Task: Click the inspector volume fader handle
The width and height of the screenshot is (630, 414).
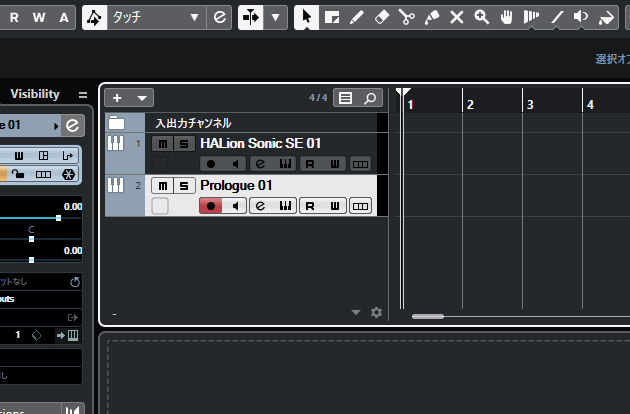Action: (x=58, y=217)
